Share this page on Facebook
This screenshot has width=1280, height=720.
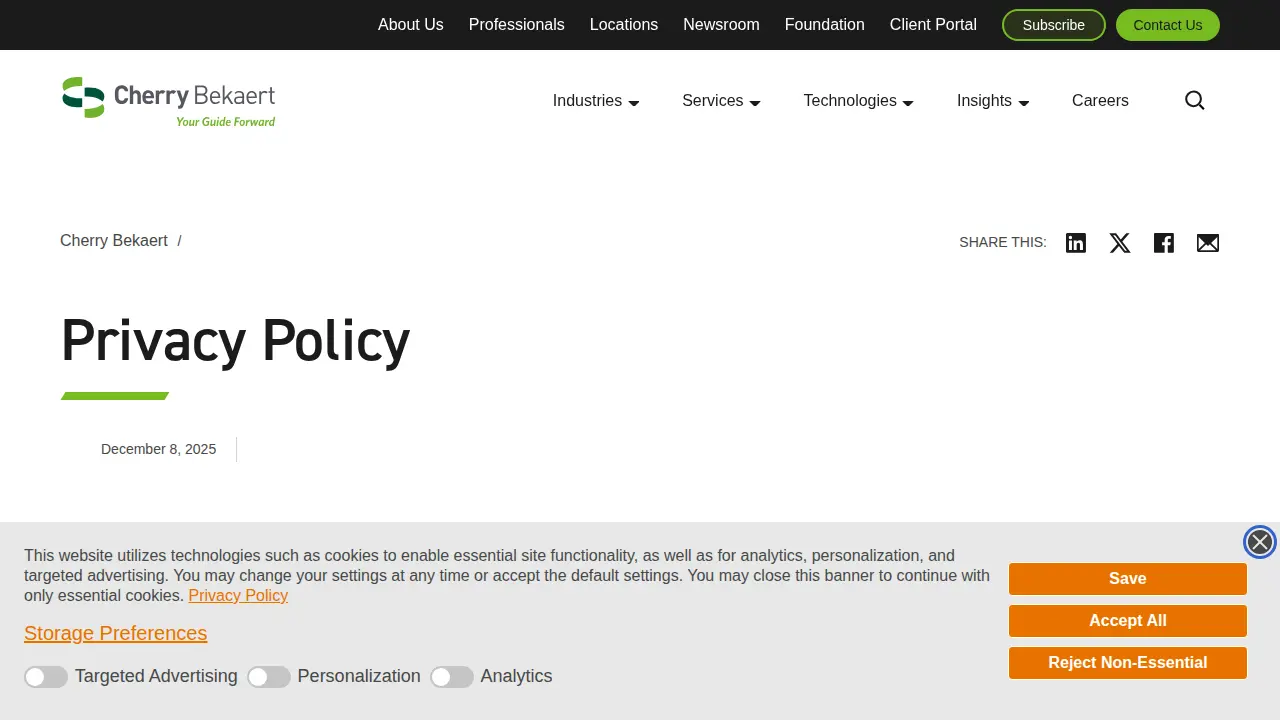pos(1164,243)
